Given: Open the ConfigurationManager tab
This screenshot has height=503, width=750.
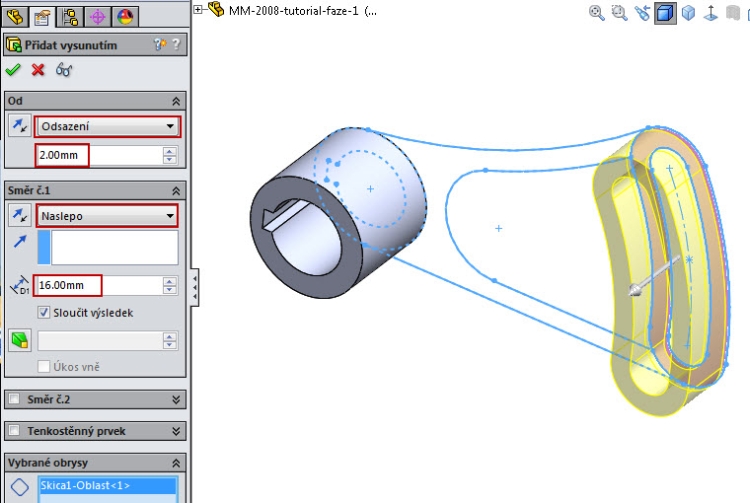Looking at the screenshot, I should pyautogui.click(x=70, y=17).
